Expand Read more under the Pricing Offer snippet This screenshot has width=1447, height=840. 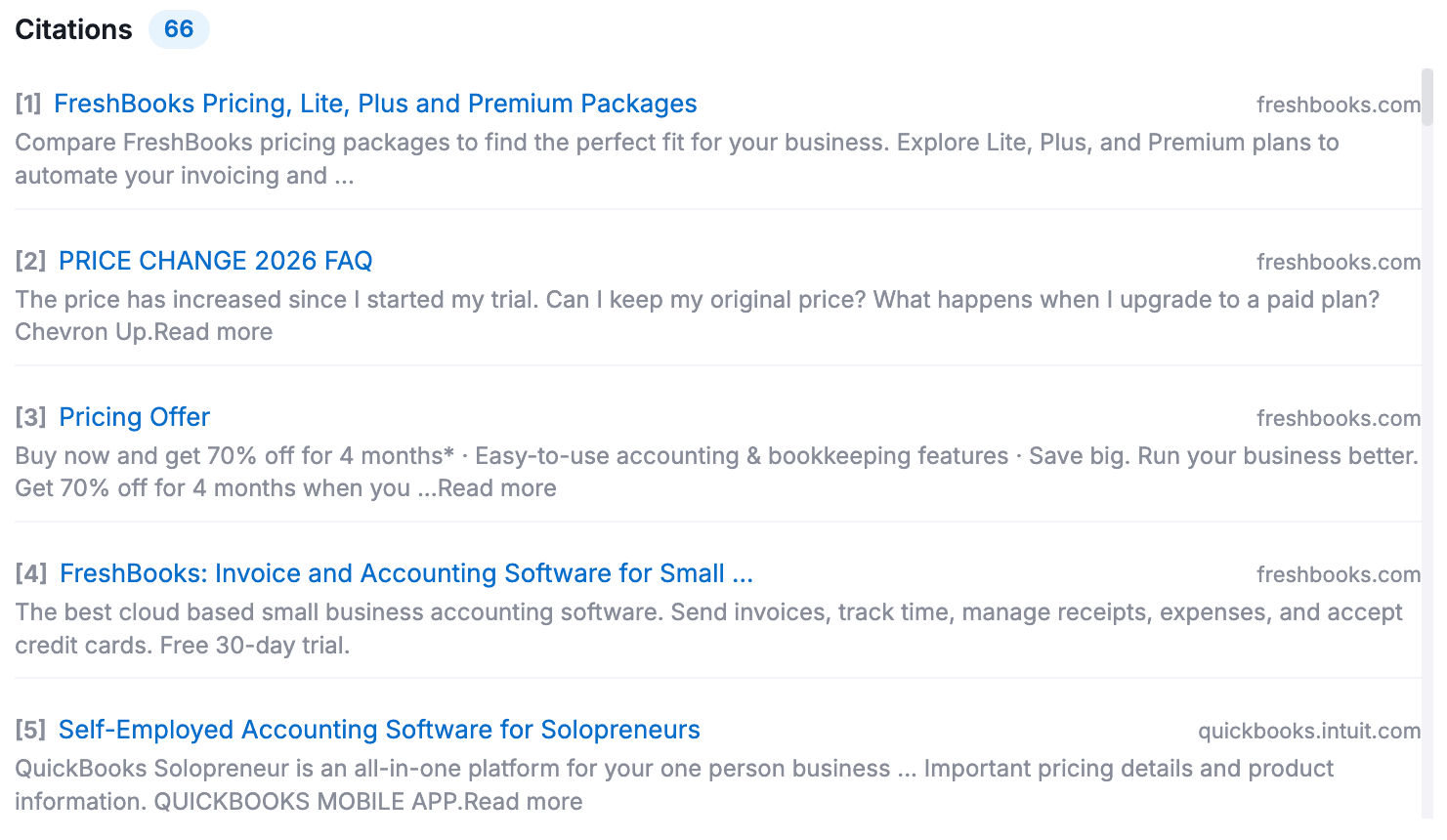coord(496,488)
